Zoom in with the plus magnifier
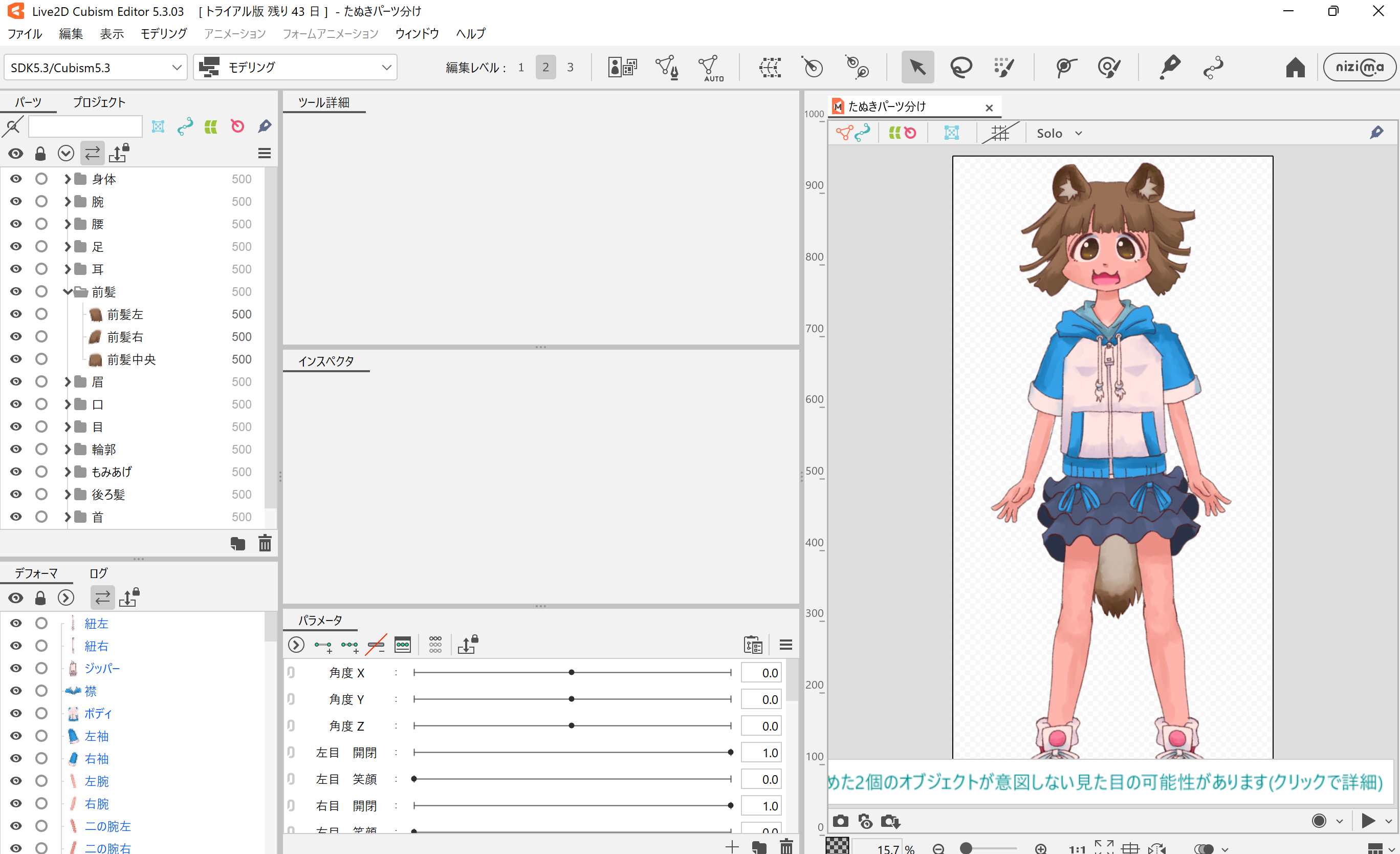This screenshot has height=854, width=1400. click(x=1040, y=848)
